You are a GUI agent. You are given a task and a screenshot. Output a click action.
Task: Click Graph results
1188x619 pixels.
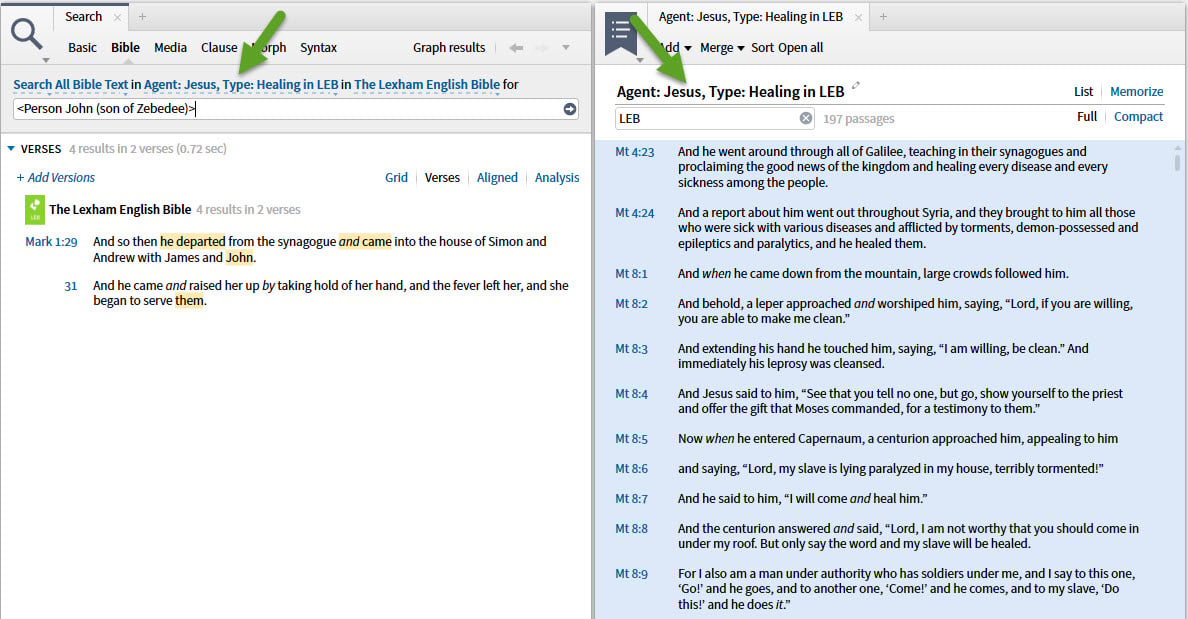pyautogui.click(x=449, y=48)
